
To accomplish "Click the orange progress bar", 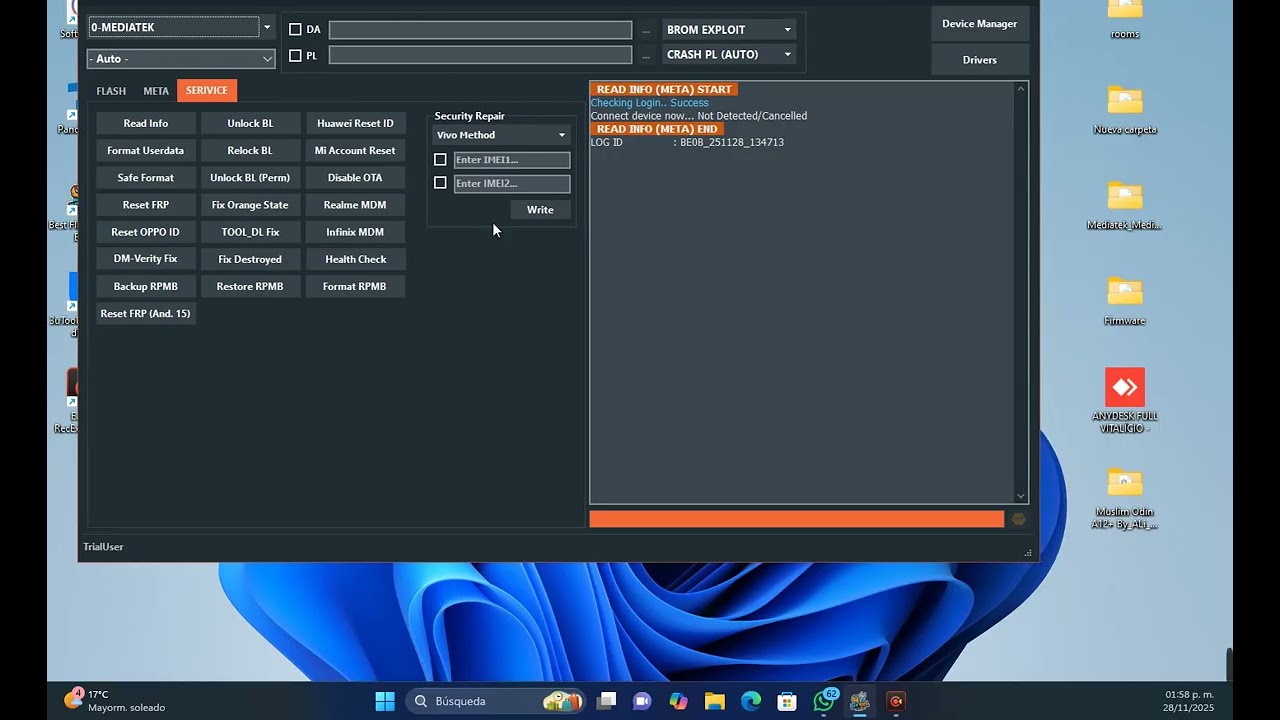I will coord(797,519).
